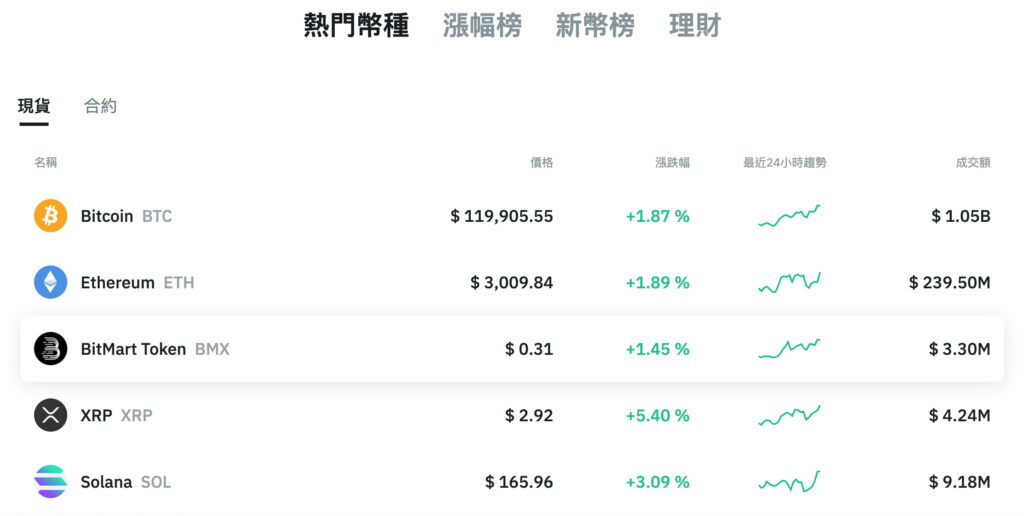Viewport: 1024px width, 516px height.
Task: Click Ethereum volume $ 239.50M
Action: pyautogui.click(x=950, y=283)
